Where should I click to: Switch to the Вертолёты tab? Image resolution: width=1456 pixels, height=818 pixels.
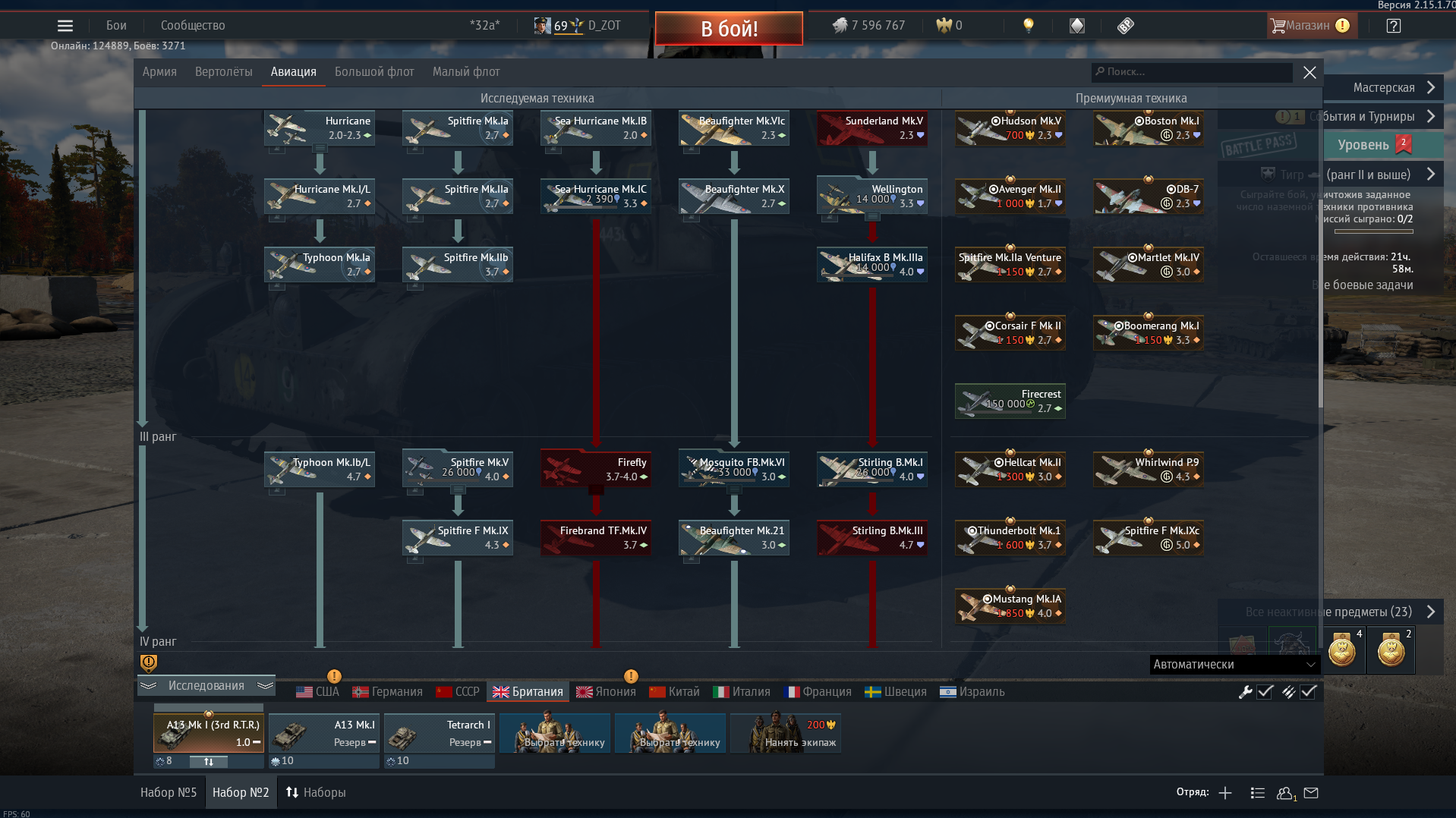[x=223, y=72]
